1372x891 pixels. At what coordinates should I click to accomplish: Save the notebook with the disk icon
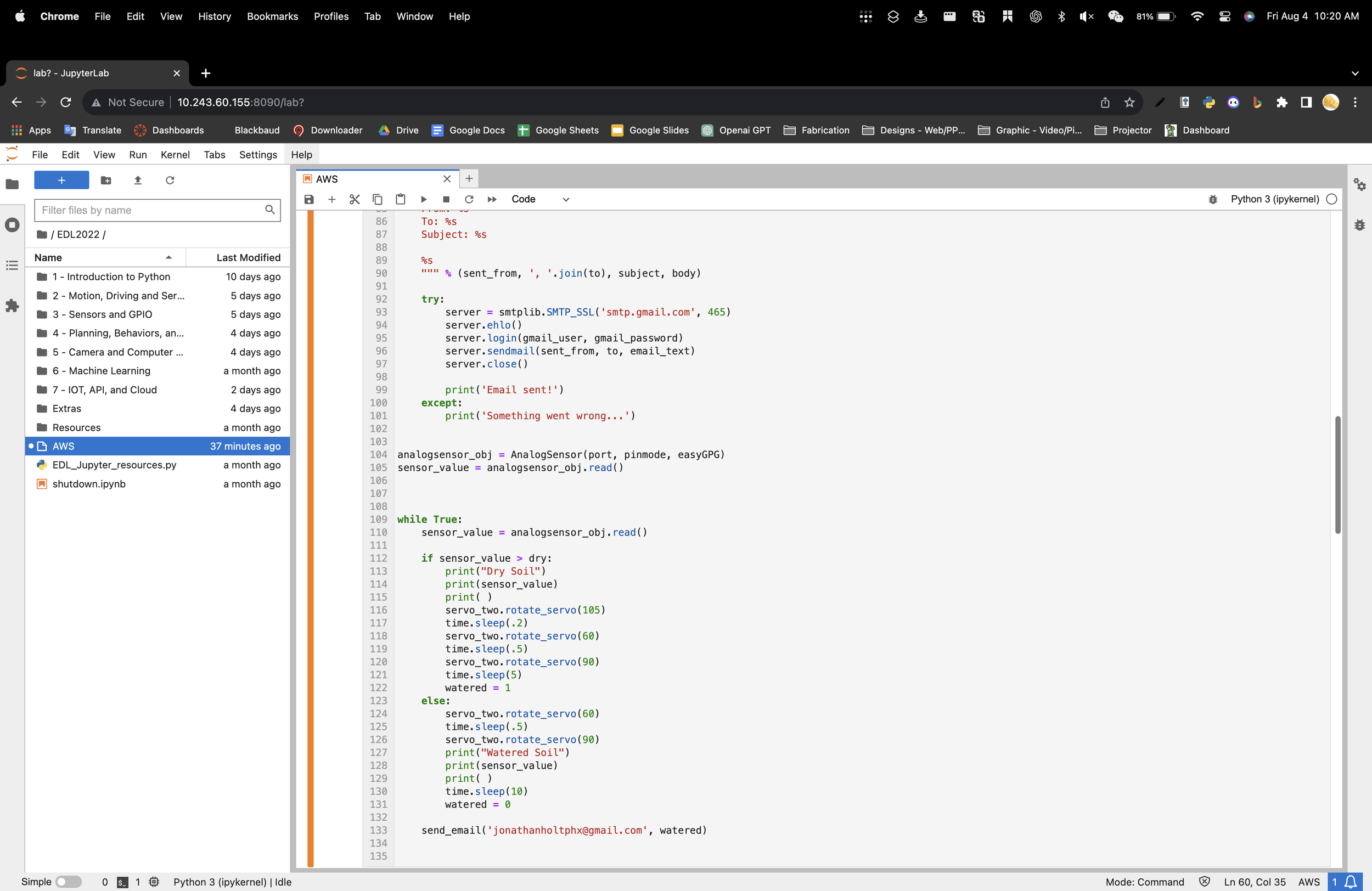point(309,199)
